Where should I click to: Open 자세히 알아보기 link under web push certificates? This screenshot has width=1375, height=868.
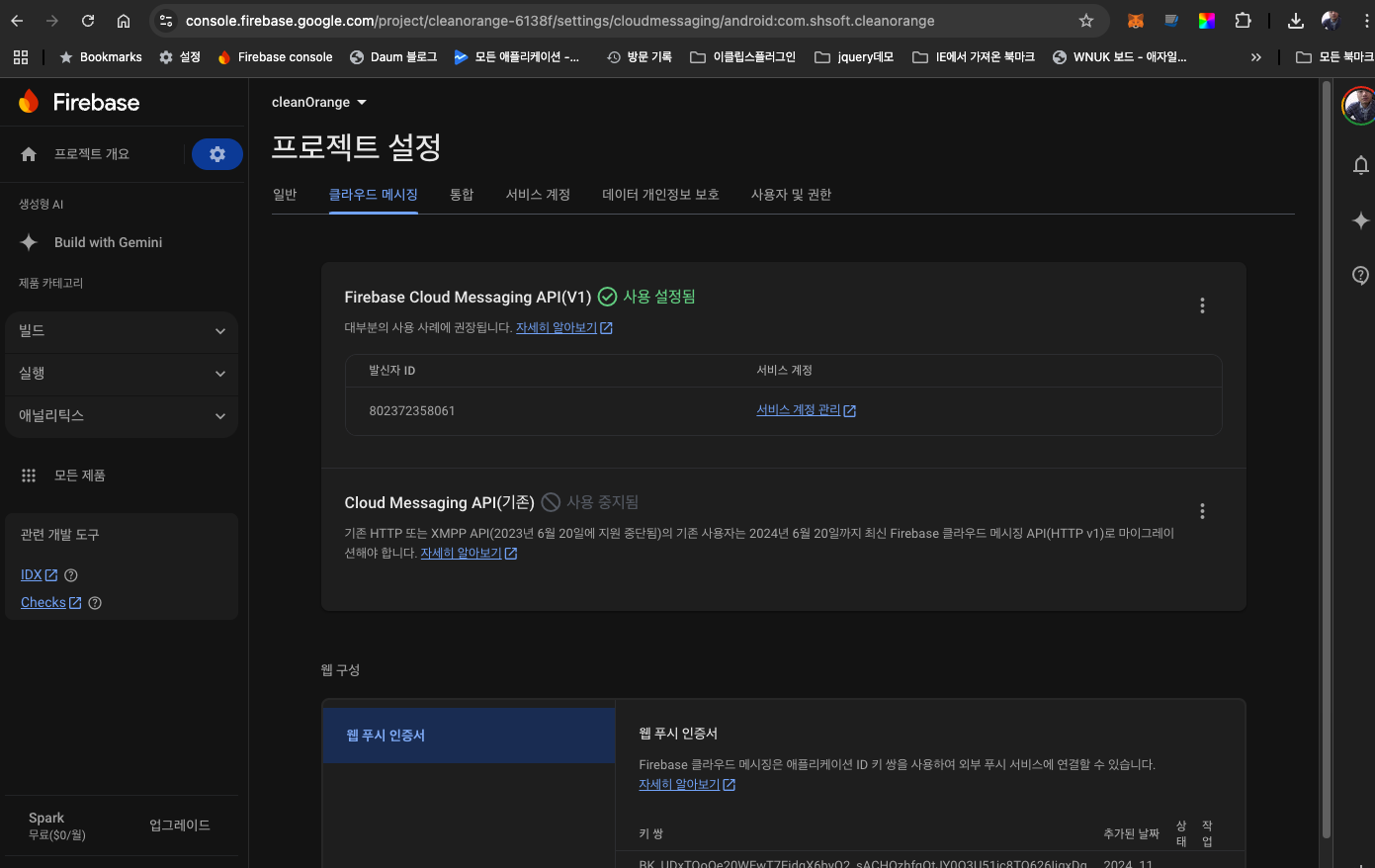click(687, 785)
